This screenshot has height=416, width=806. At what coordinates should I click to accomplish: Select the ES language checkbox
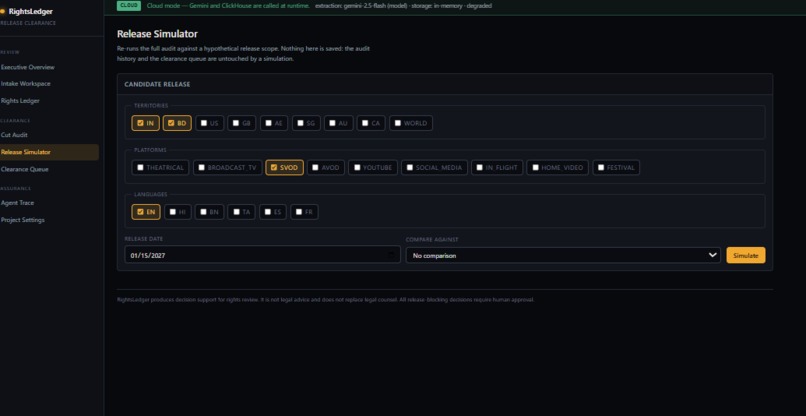pyautogui.click(x=268, y=212)
